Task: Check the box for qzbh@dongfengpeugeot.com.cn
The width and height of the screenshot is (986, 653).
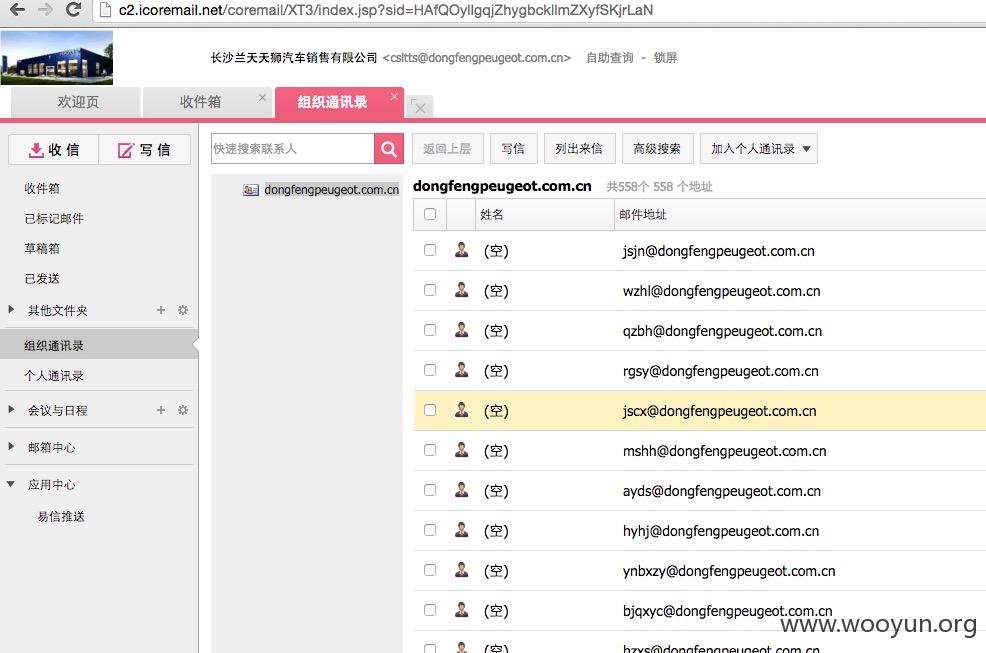Action: [430, 330]
